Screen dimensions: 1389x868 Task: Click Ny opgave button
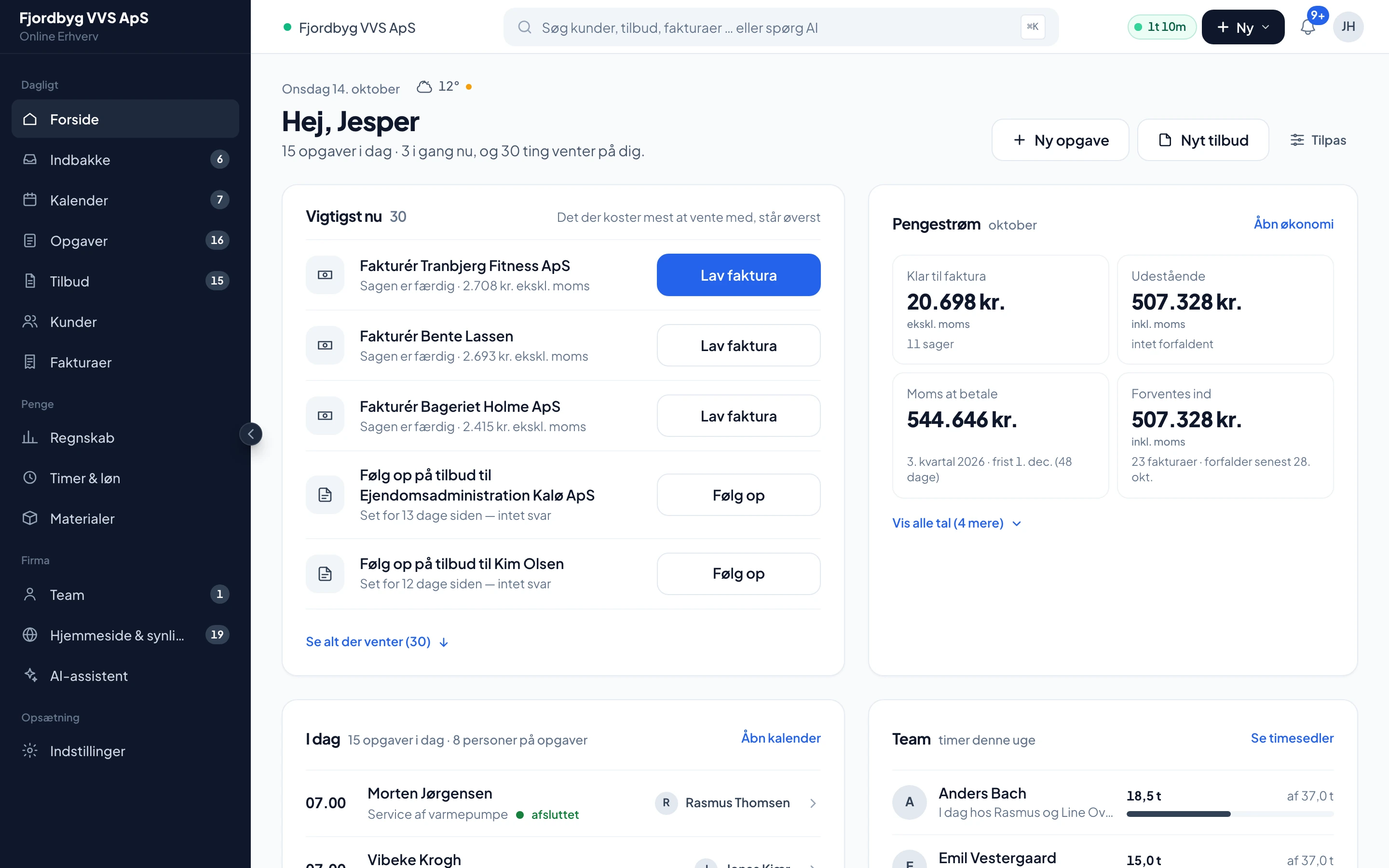[x=1060, y=140]
